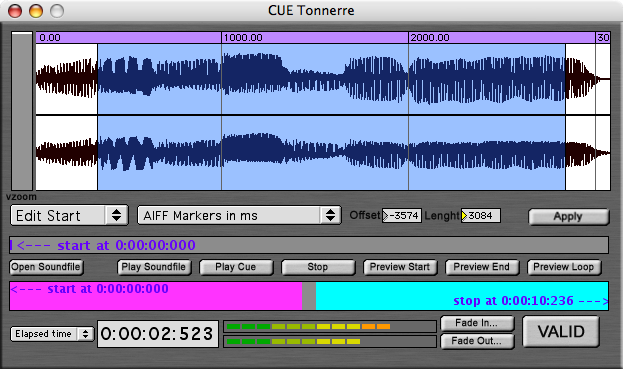Click the 1000.00 ruler marker
The image size is (623, 369).
[x=243, y=38]
